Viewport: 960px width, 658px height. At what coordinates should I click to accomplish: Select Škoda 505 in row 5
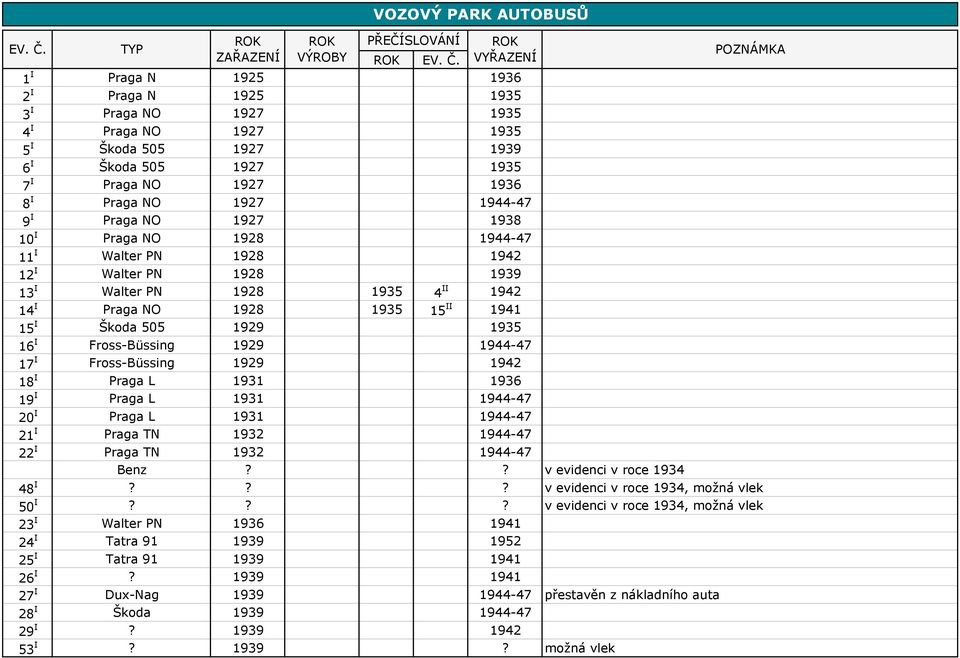coord(132,149)
